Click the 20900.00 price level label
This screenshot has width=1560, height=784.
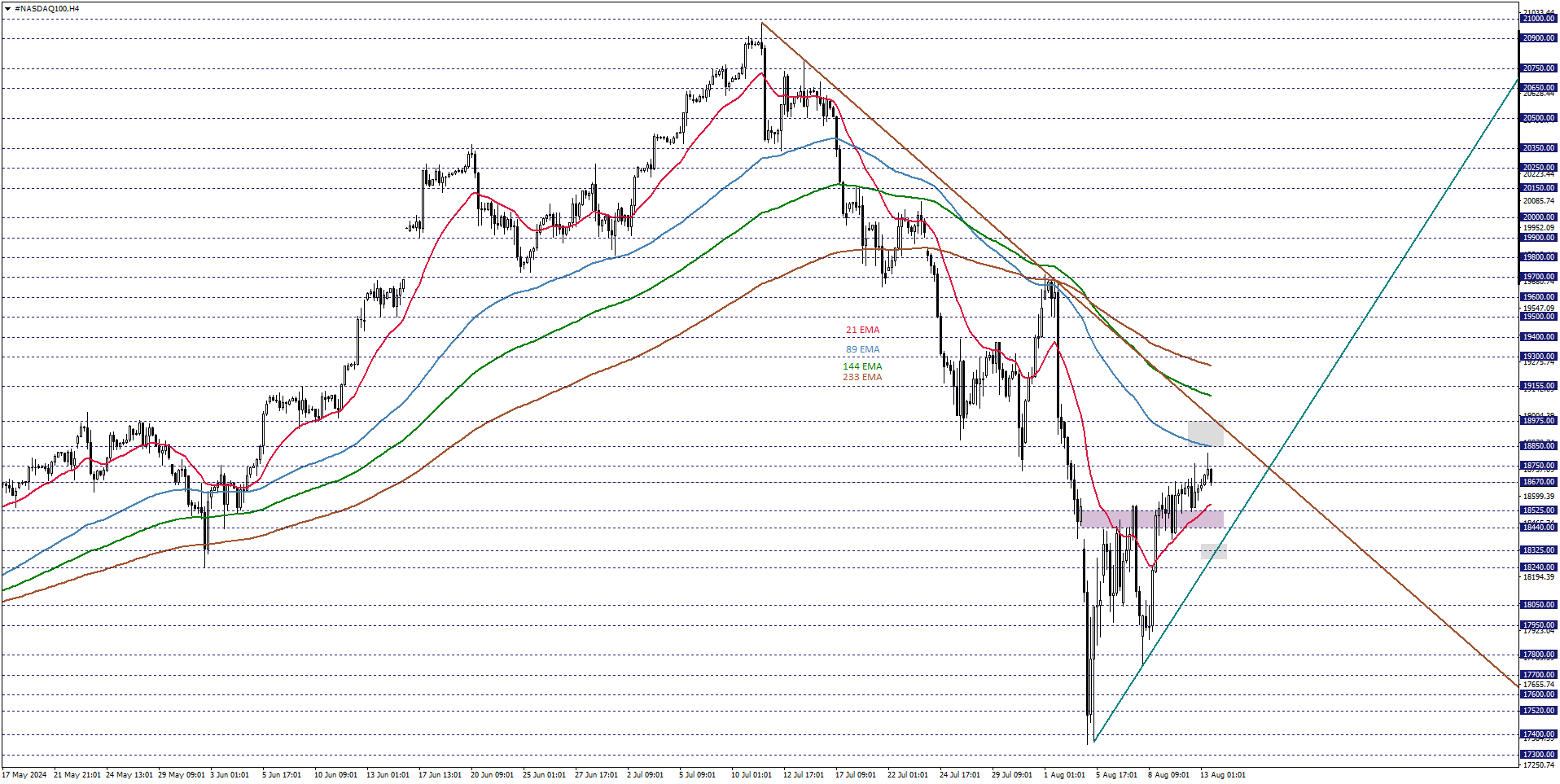(x=1539, y=38)
